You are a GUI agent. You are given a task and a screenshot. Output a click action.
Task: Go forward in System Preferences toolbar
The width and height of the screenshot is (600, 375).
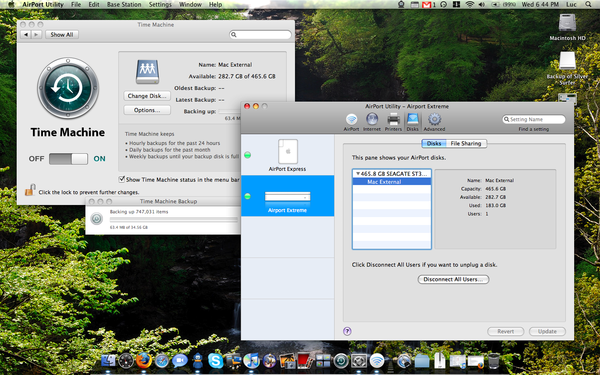pos(36,34)
